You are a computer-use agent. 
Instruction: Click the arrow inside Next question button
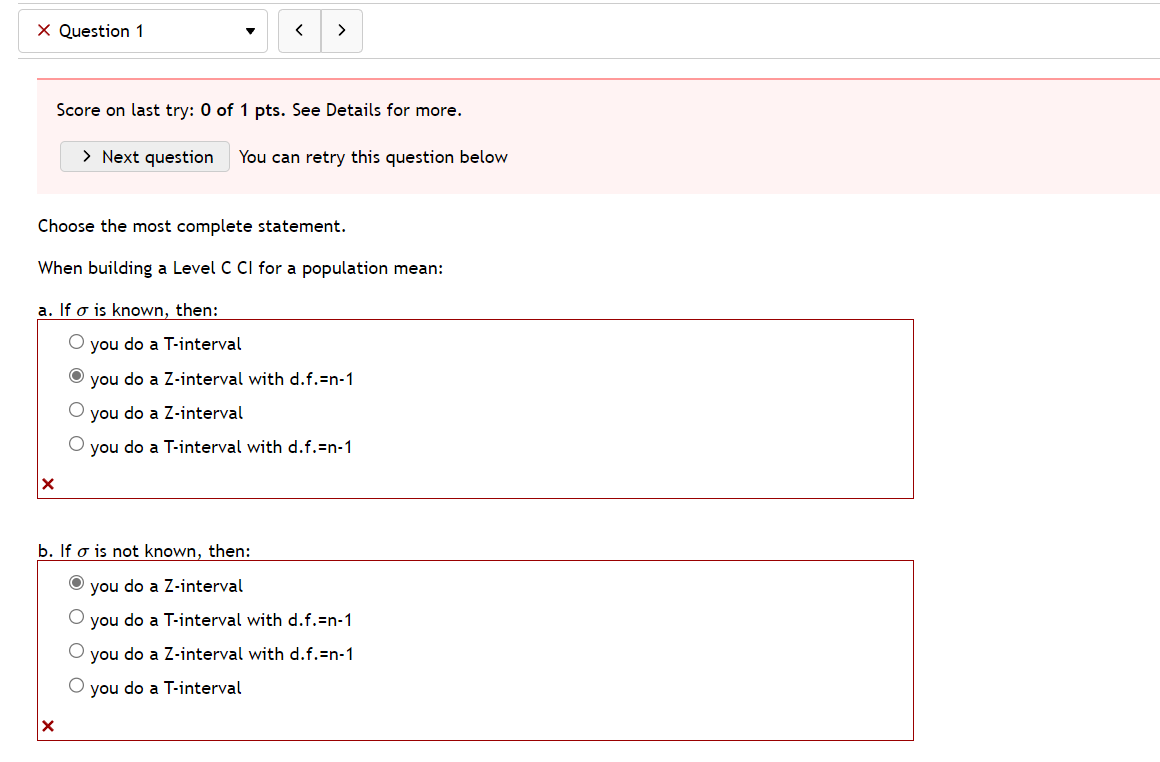click(x=86, y=157)
